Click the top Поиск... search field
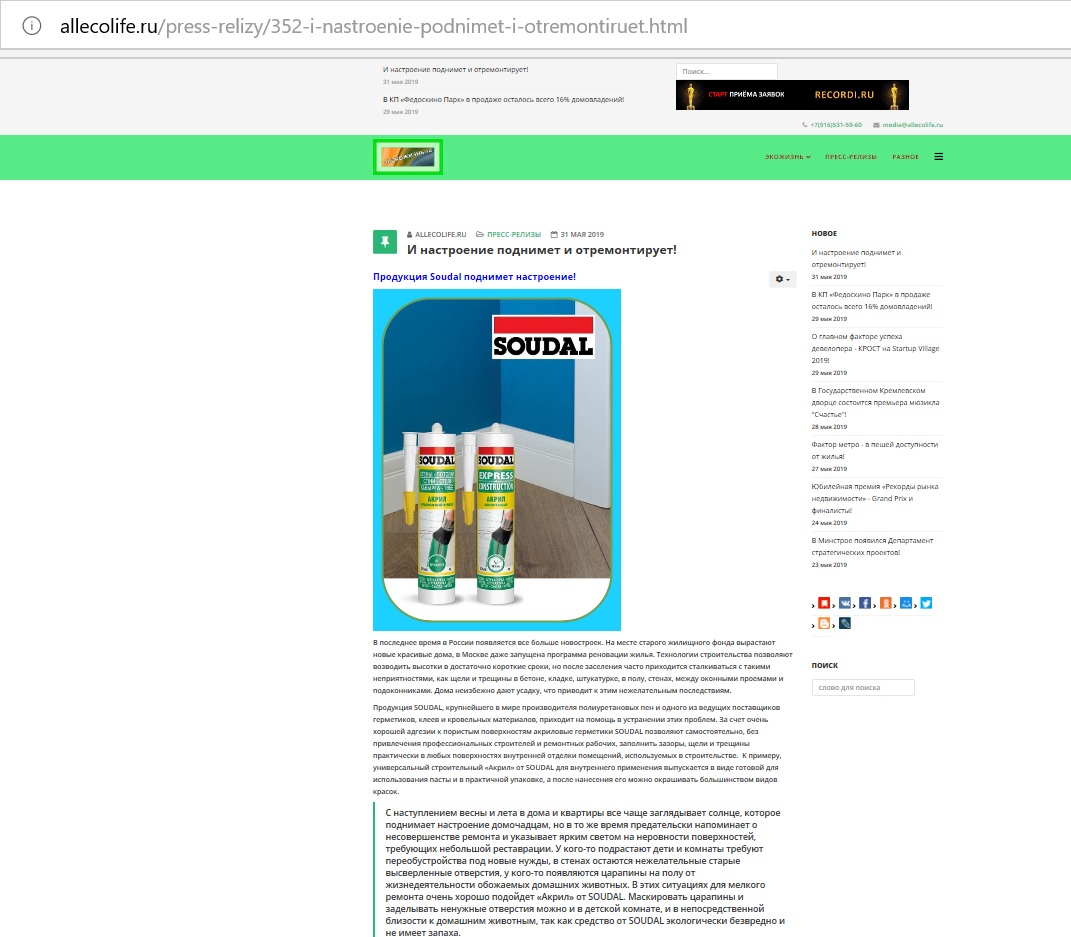Screen dimensions: 1071x937 pyautogui.click(x=726, y=71)
